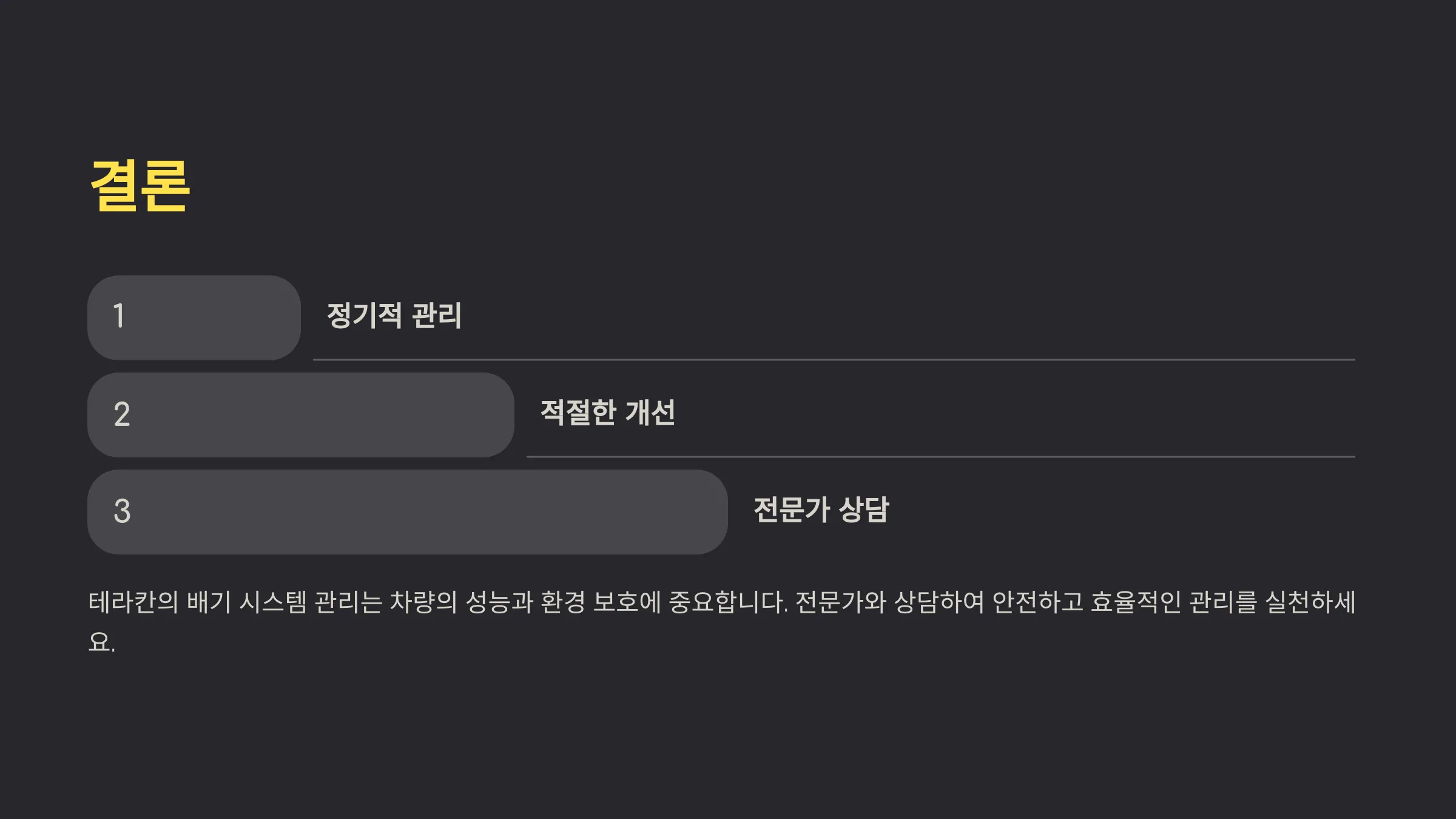Click the trailing 요. on the last line

click(x=102, y=642)
